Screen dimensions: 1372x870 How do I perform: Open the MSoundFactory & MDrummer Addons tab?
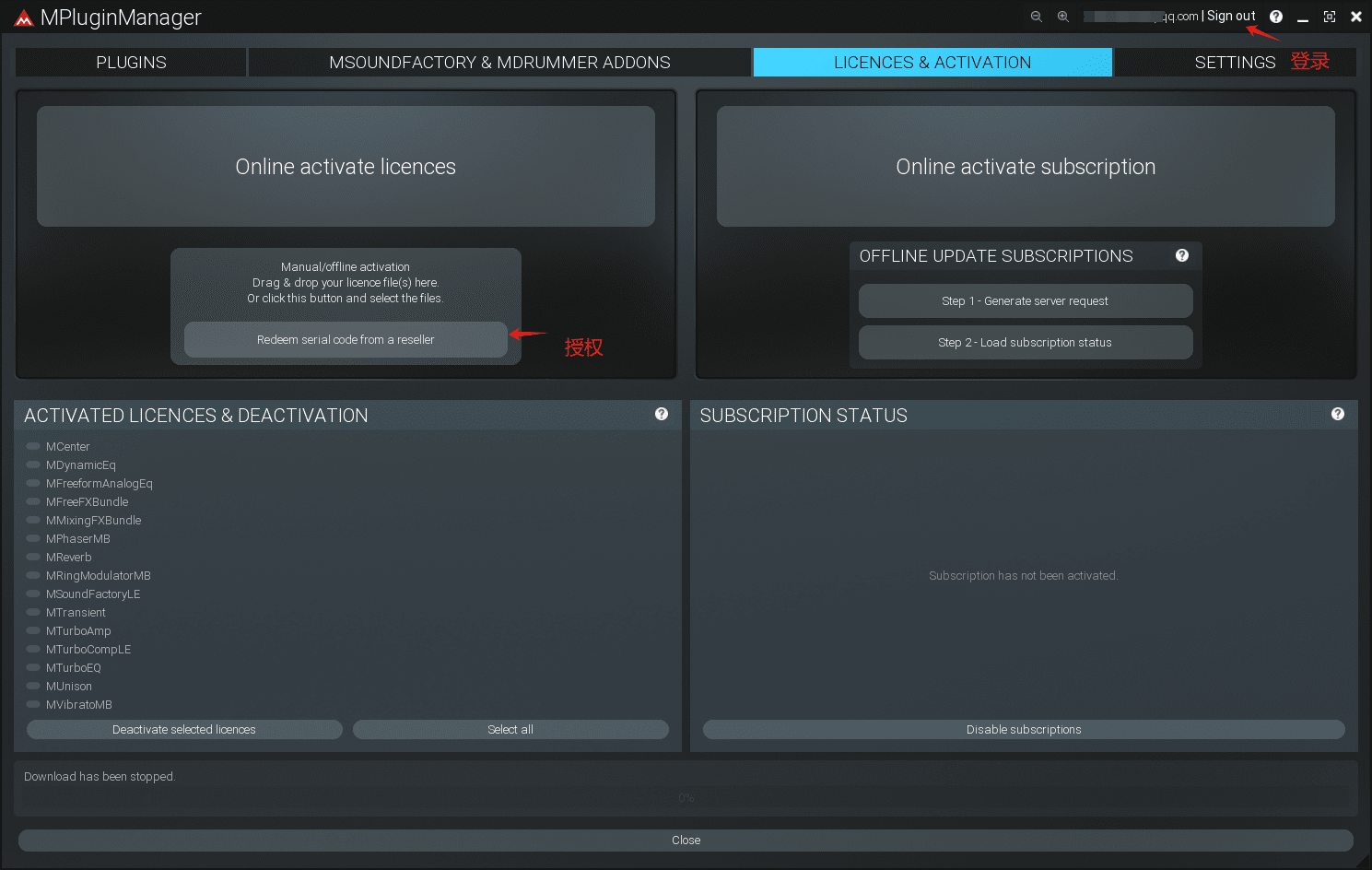[499, 62]
